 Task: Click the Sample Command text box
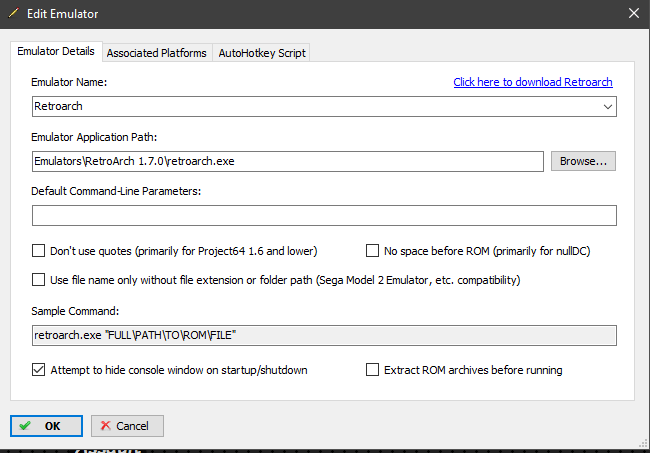pyautogui.click(x=324, y=336)
